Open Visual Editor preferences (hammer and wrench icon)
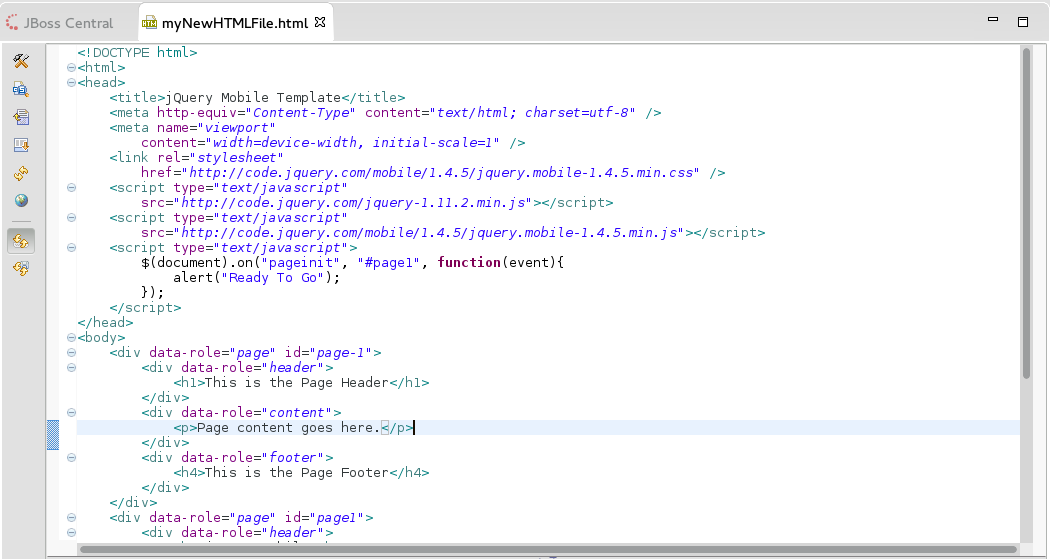The height and width of the screenshot is (559, 1050). point(21,62)
